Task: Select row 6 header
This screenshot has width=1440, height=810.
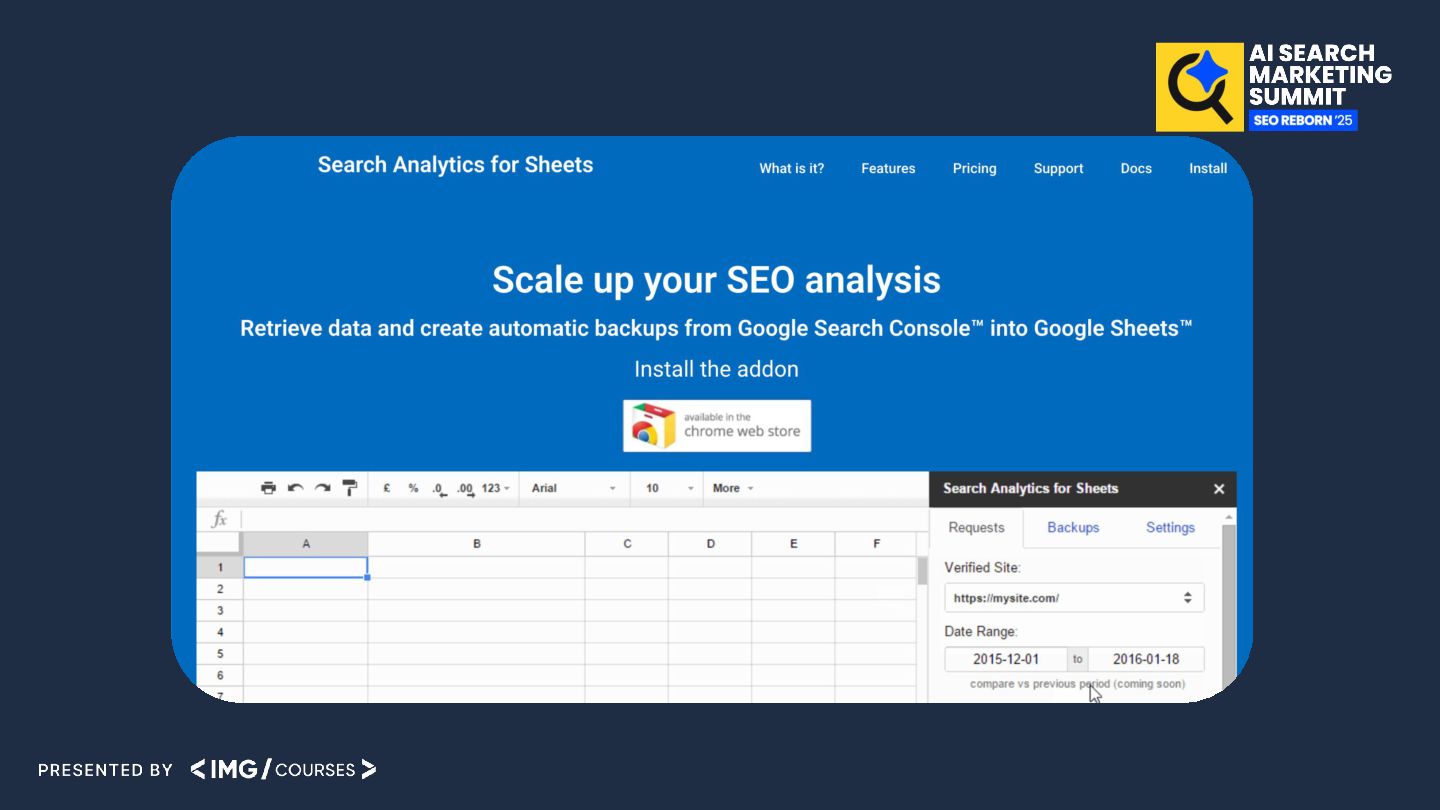Action: point(220,676)
